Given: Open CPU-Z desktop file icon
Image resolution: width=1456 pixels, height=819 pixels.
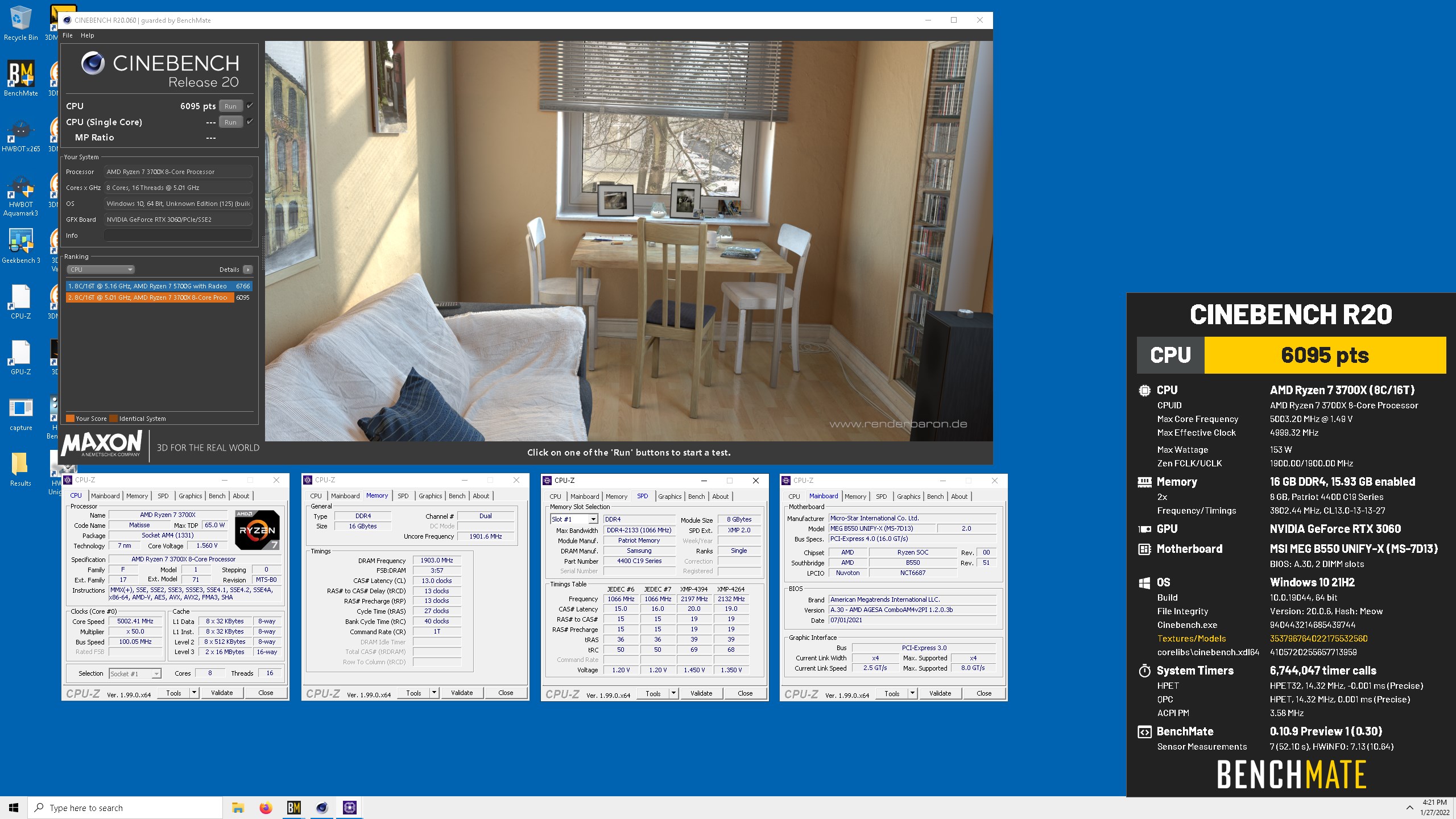Looking at the screenshot, I should [x=20, y=301].
